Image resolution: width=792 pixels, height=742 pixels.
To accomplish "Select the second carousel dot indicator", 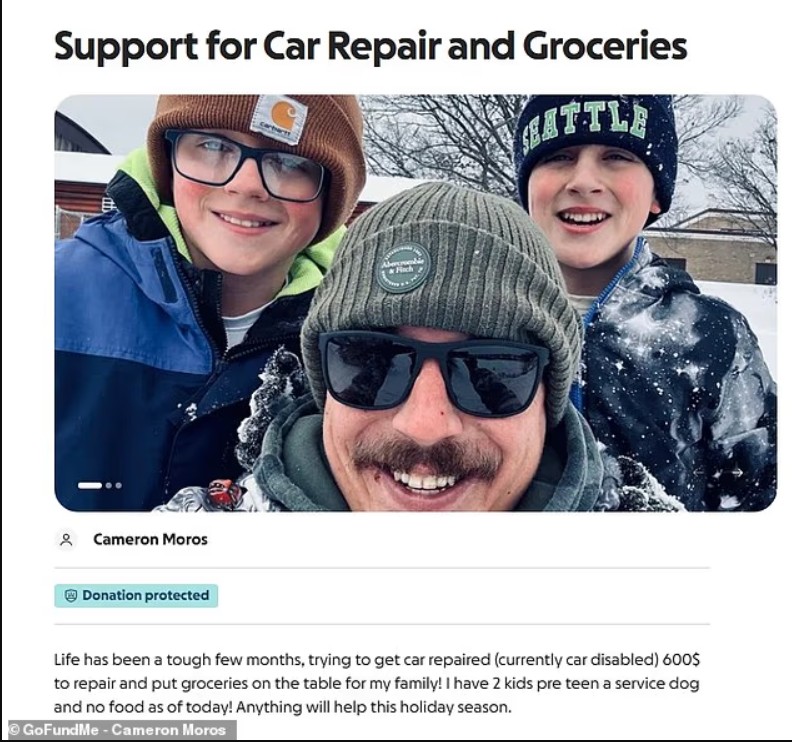I will [109, 485].
